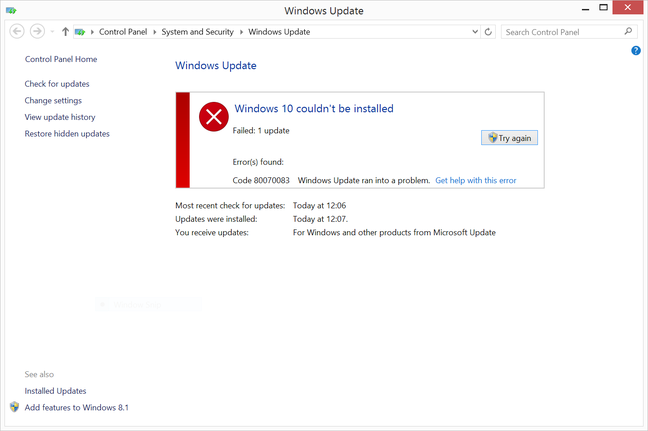Screen dimensions: 648x431
Task: Select Control Panel in the breadcrumb
Action: pyautogui.click(x=123, y=32)
